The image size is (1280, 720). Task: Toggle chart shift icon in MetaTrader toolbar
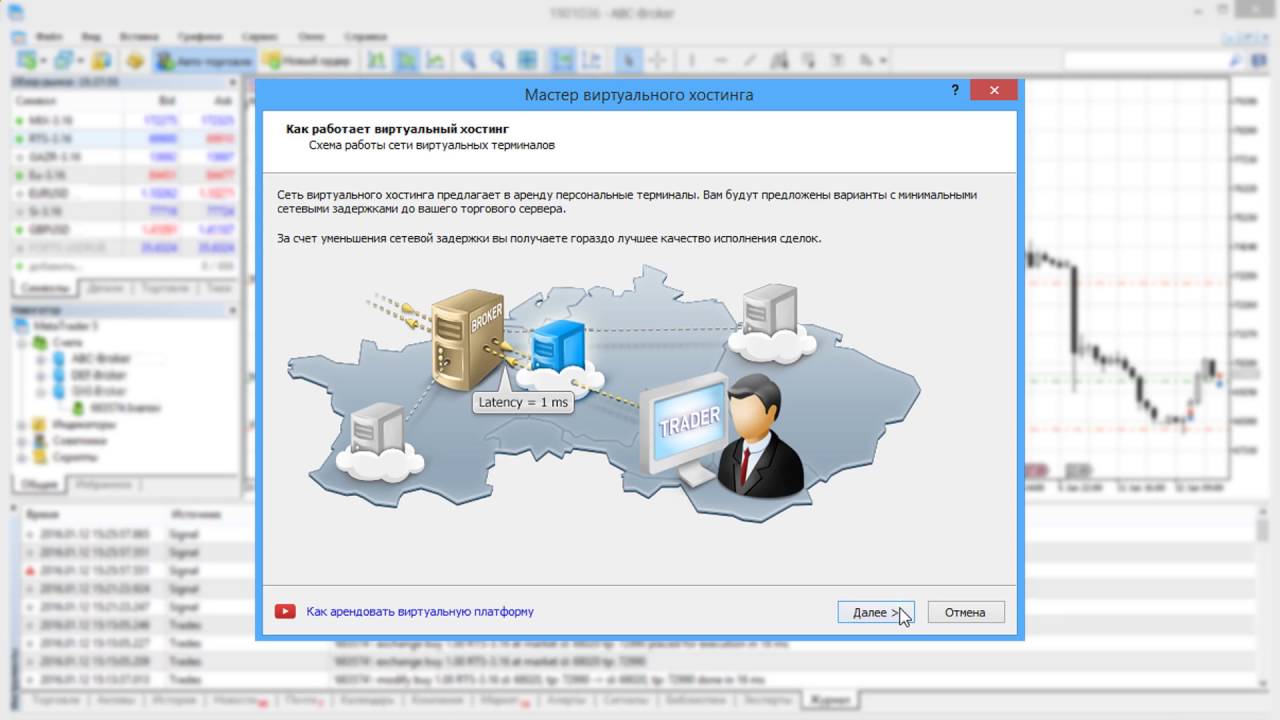(x=592, y=60)
